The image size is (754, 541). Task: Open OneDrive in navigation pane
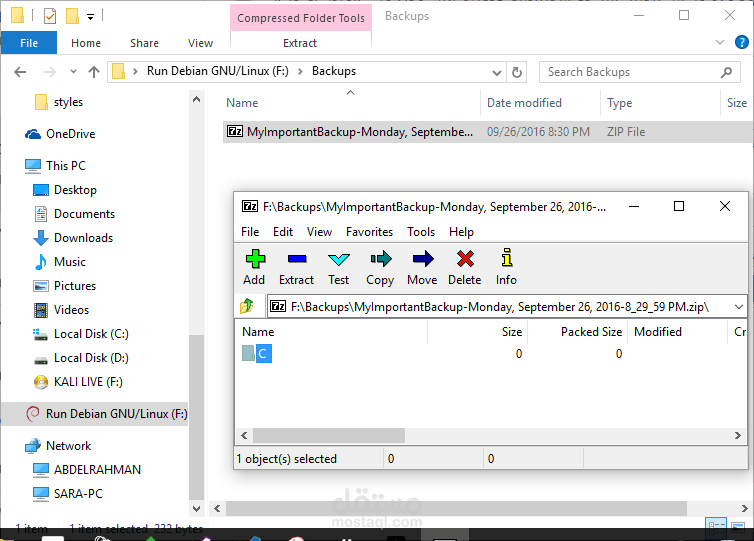click(60, 134)
